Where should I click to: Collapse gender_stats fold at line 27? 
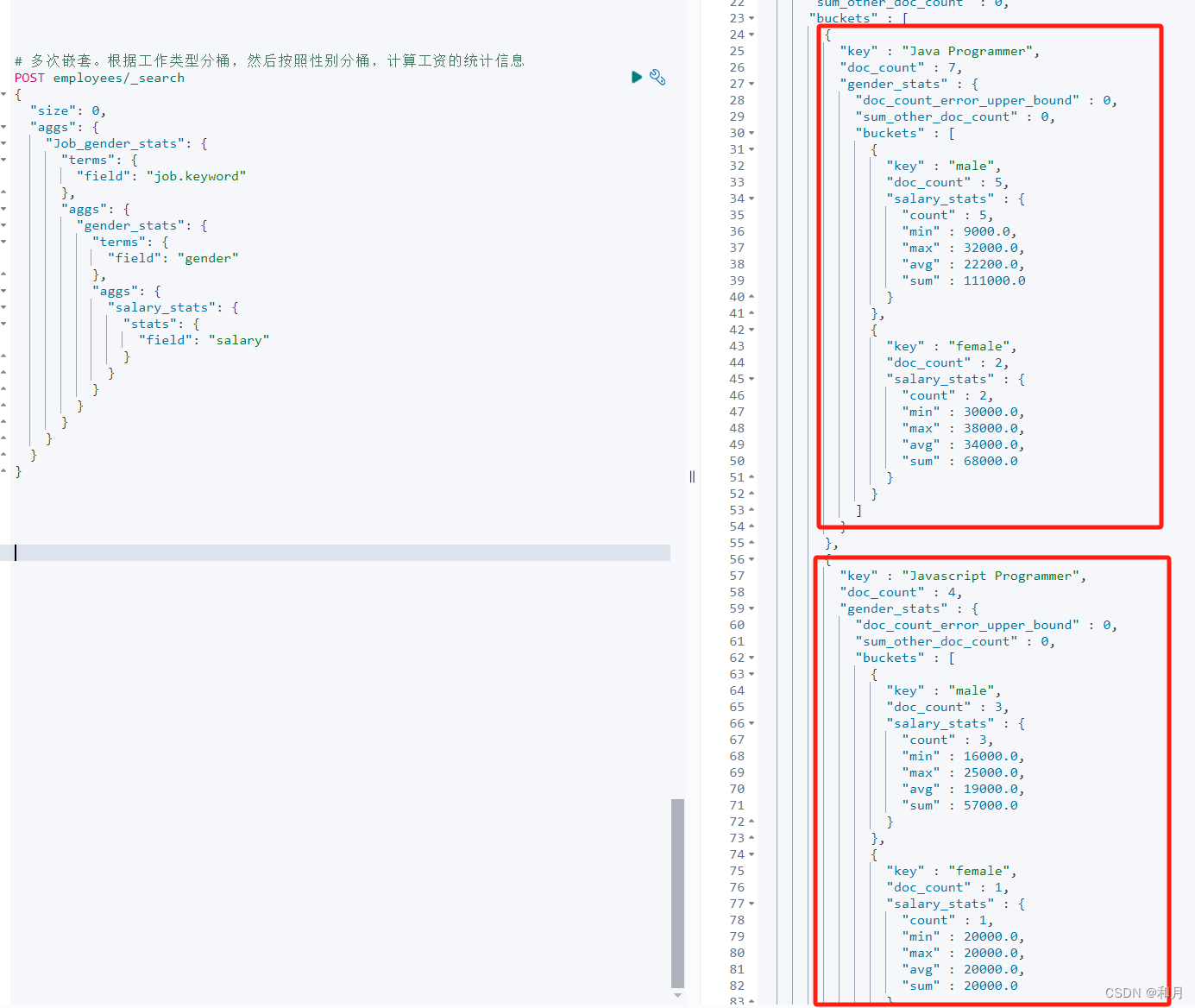752,84
